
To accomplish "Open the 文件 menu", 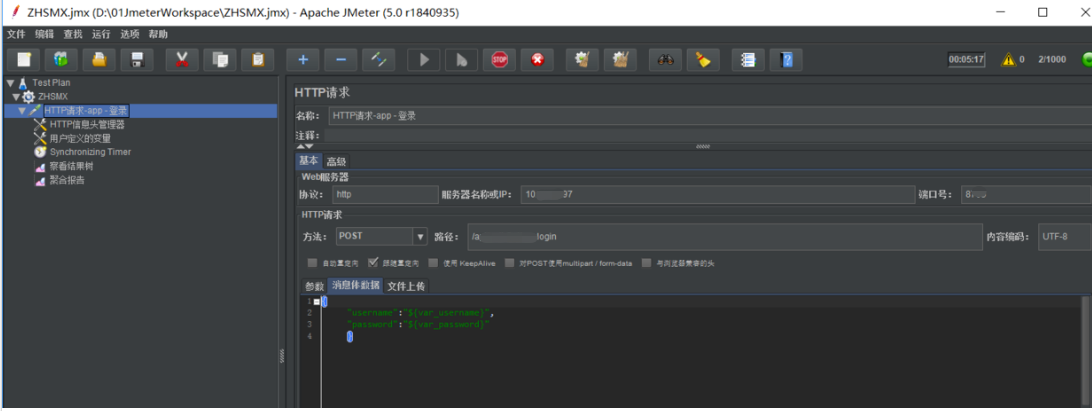I will point(16,34).
